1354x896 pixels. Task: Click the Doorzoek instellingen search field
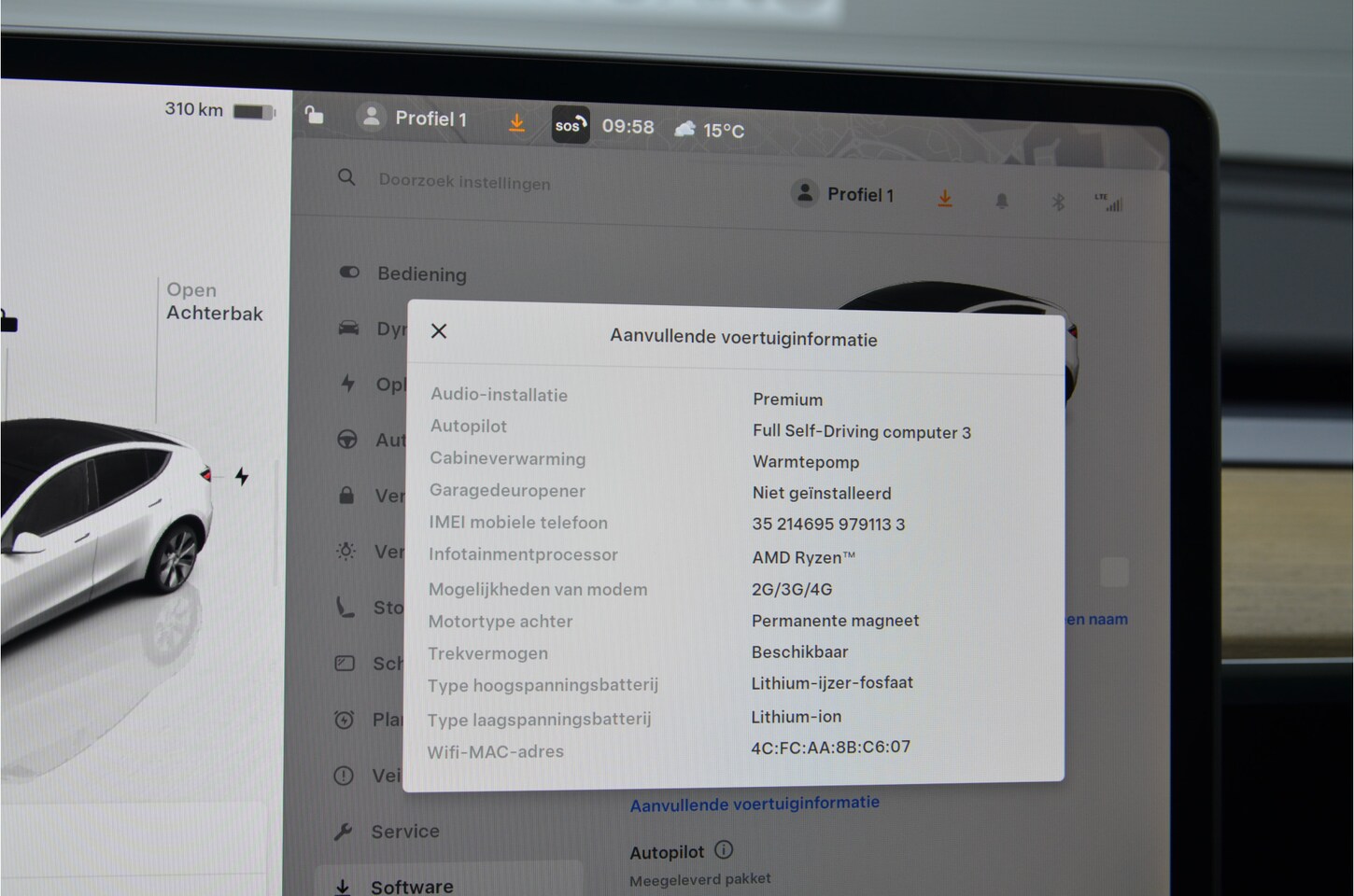coord(464,183)
